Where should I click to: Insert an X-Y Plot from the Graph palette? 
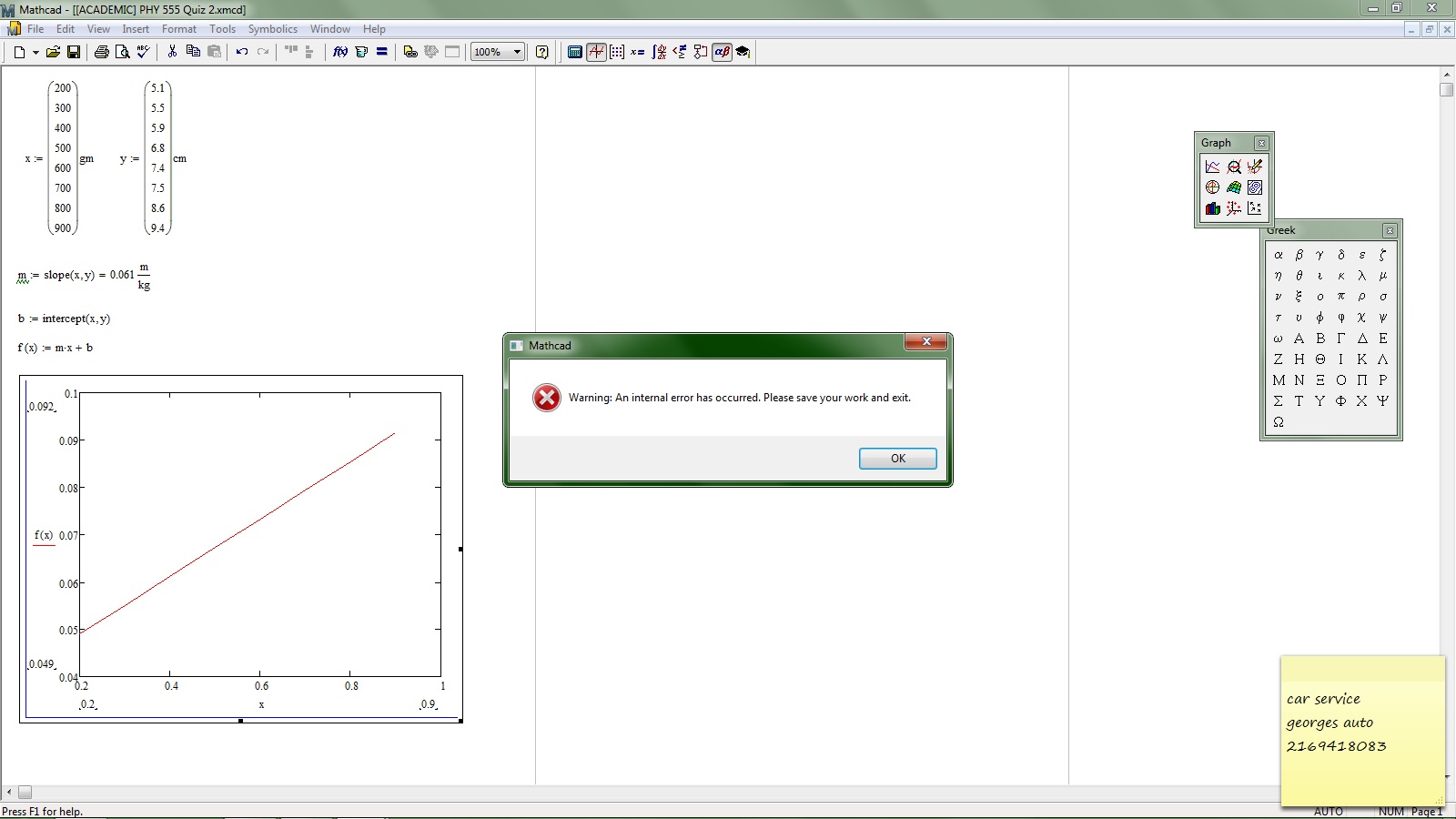[x=1213, y=167]
